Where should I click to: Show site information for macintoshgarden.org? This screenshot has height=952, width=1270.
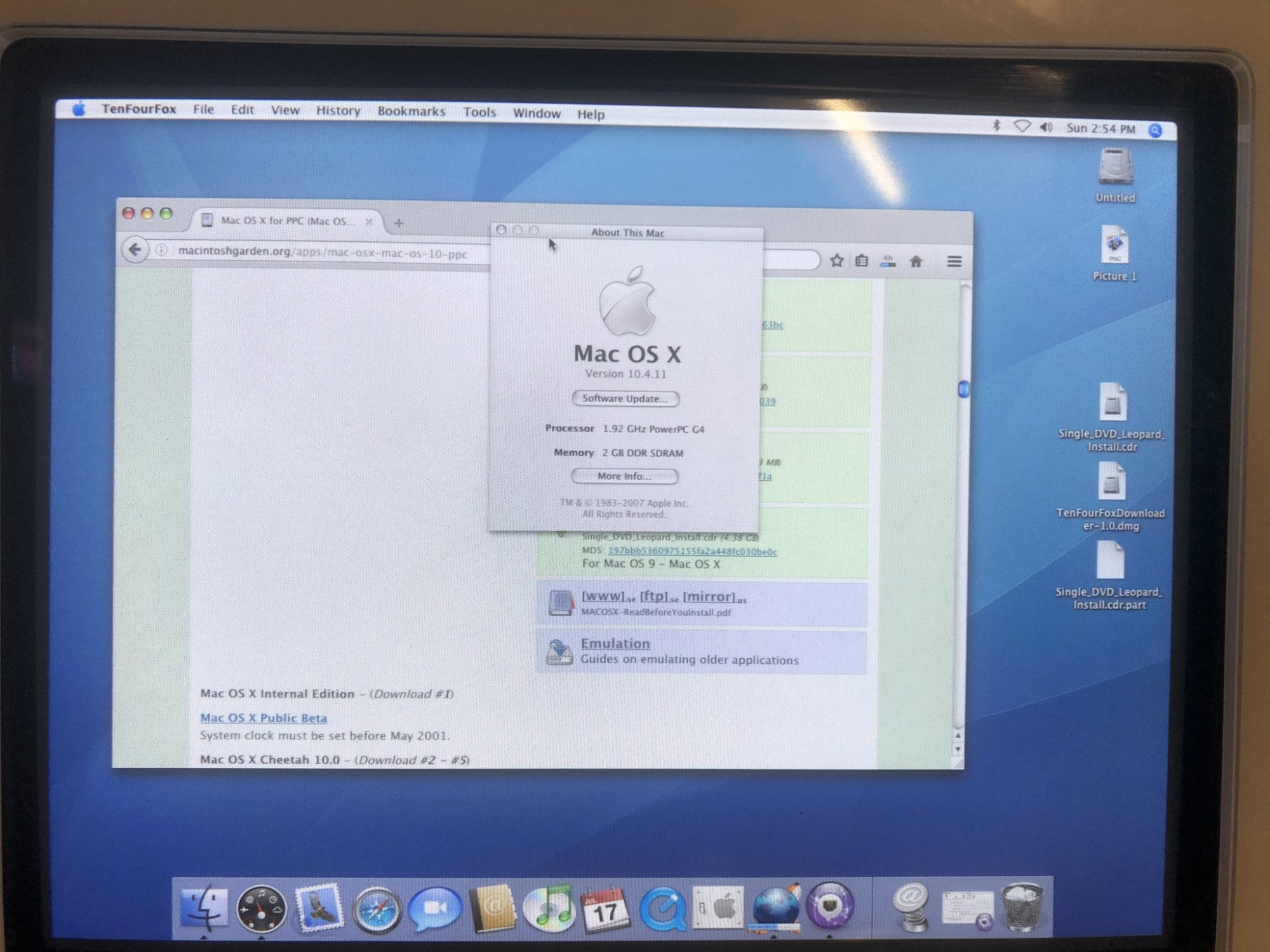click(x=162, y=250)
